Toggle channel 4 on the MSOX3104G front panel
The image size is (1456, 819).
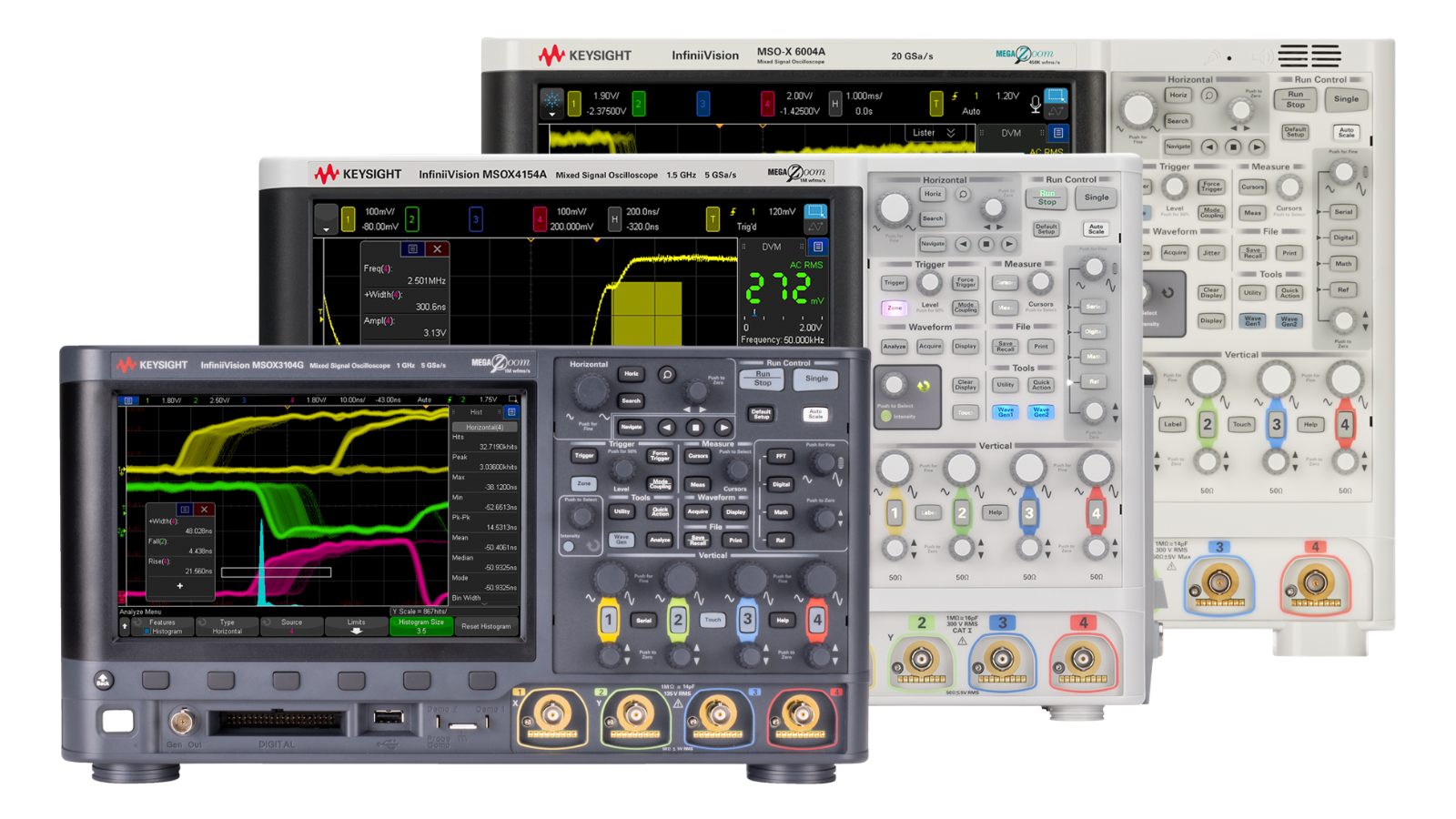[x=816, y=621]
